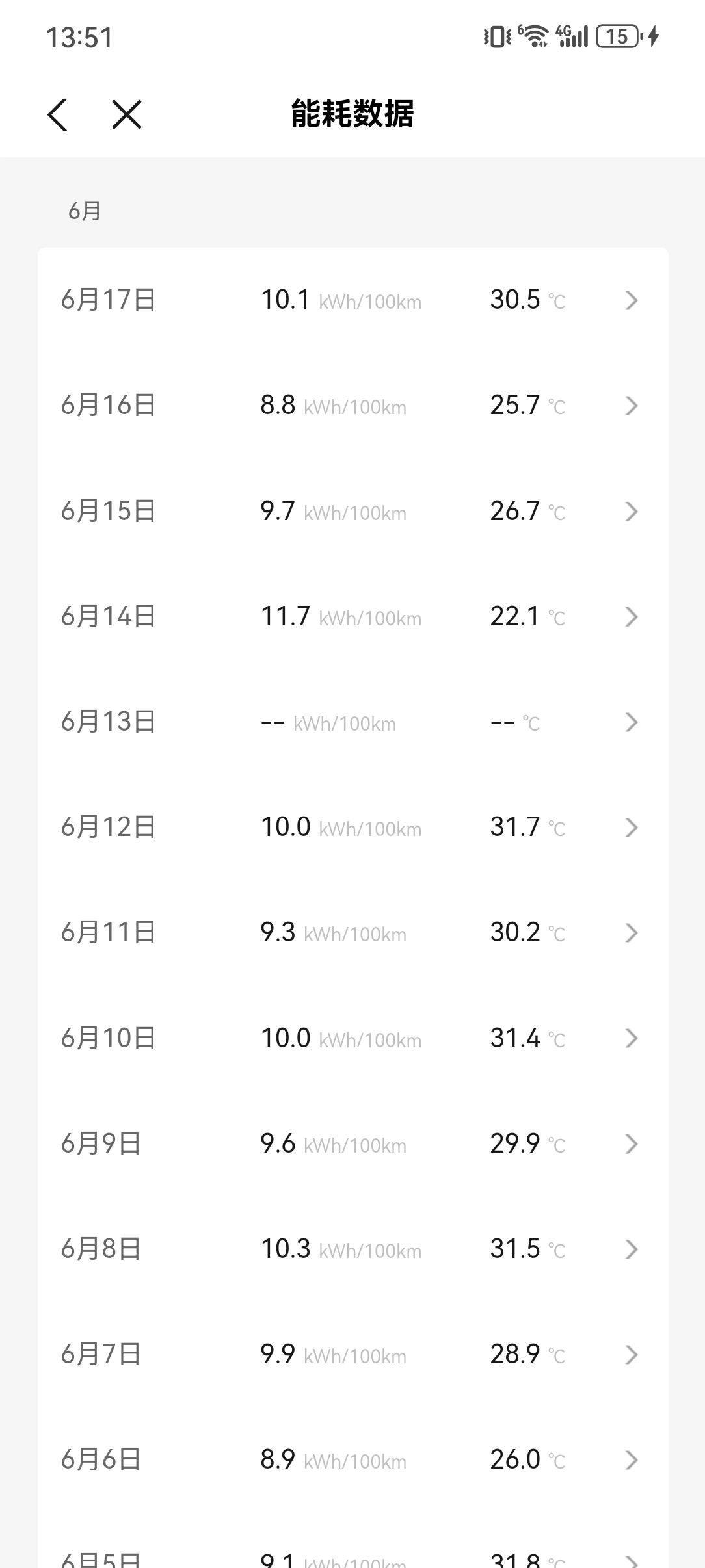The height and width of the screenshot is (1568, 705).
Task: Tap the charging bolt icon
Action: (654, 37)
